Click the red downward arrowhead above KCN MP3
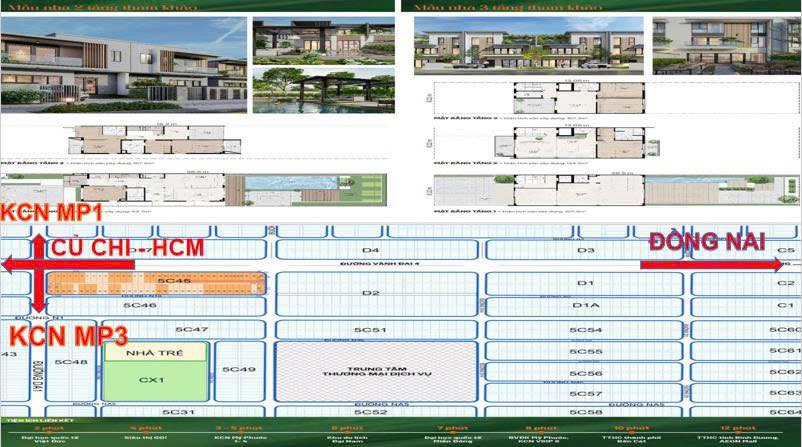This screenshot has height=447, width=802. [38, 306]
